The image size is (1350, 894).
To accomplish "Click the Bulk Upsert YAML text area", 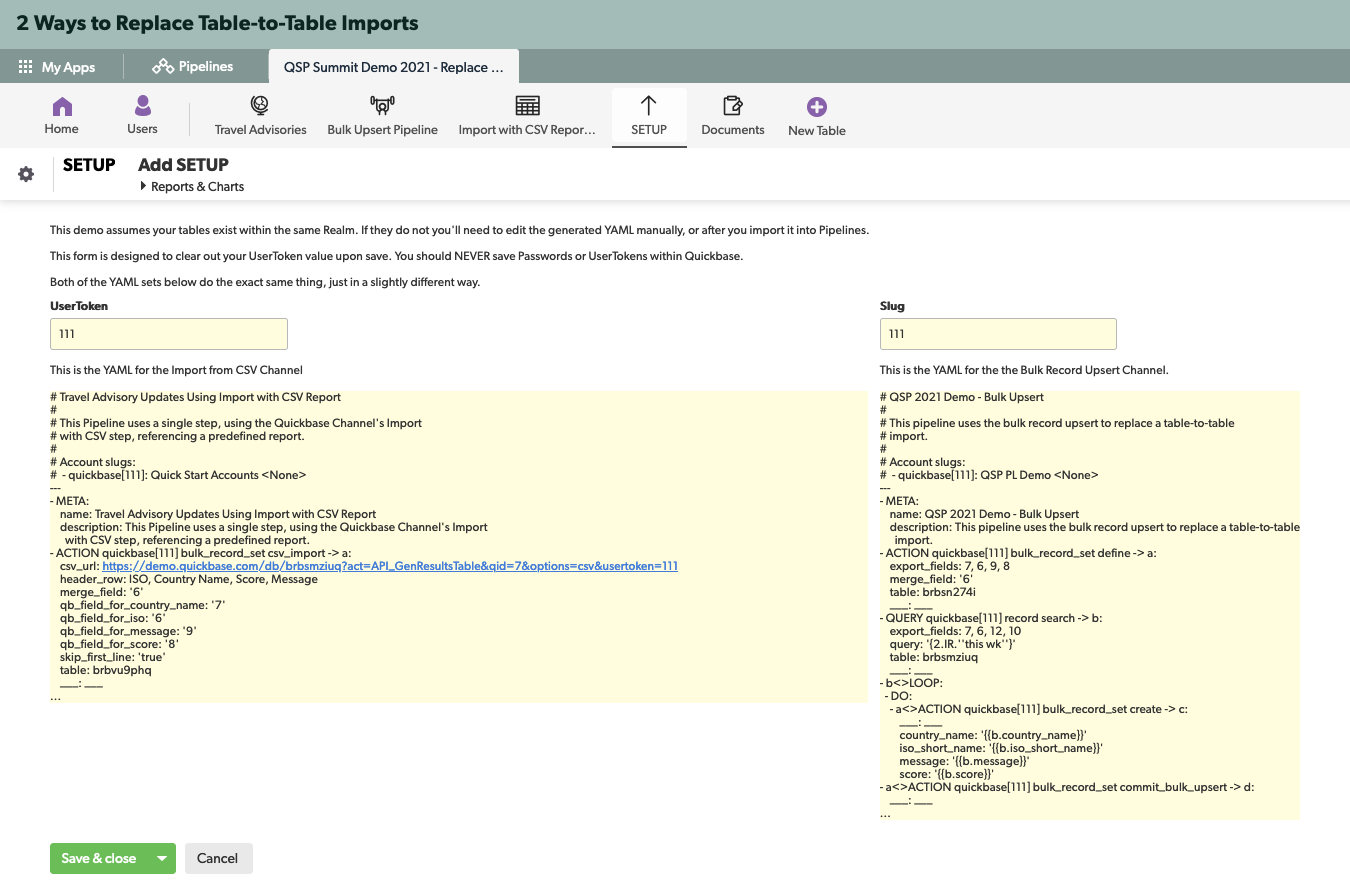I will point(1089,605).
